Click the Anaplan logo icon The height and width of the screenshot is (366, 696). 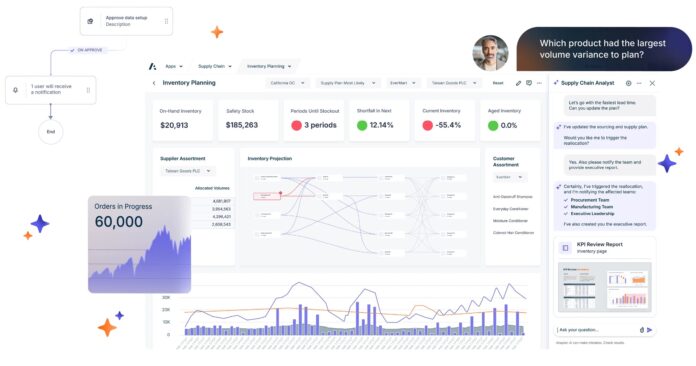(152, 66)
